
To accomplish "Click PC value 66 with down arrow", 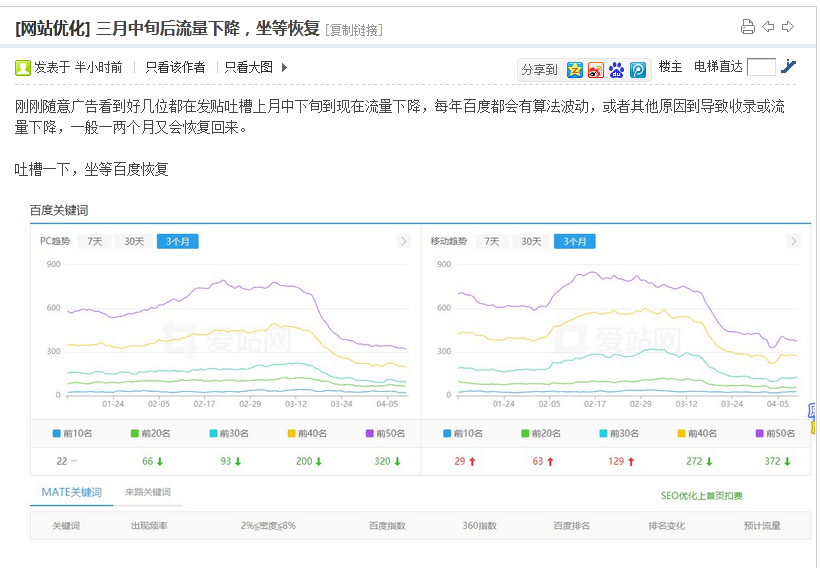I will pos(153,461).
